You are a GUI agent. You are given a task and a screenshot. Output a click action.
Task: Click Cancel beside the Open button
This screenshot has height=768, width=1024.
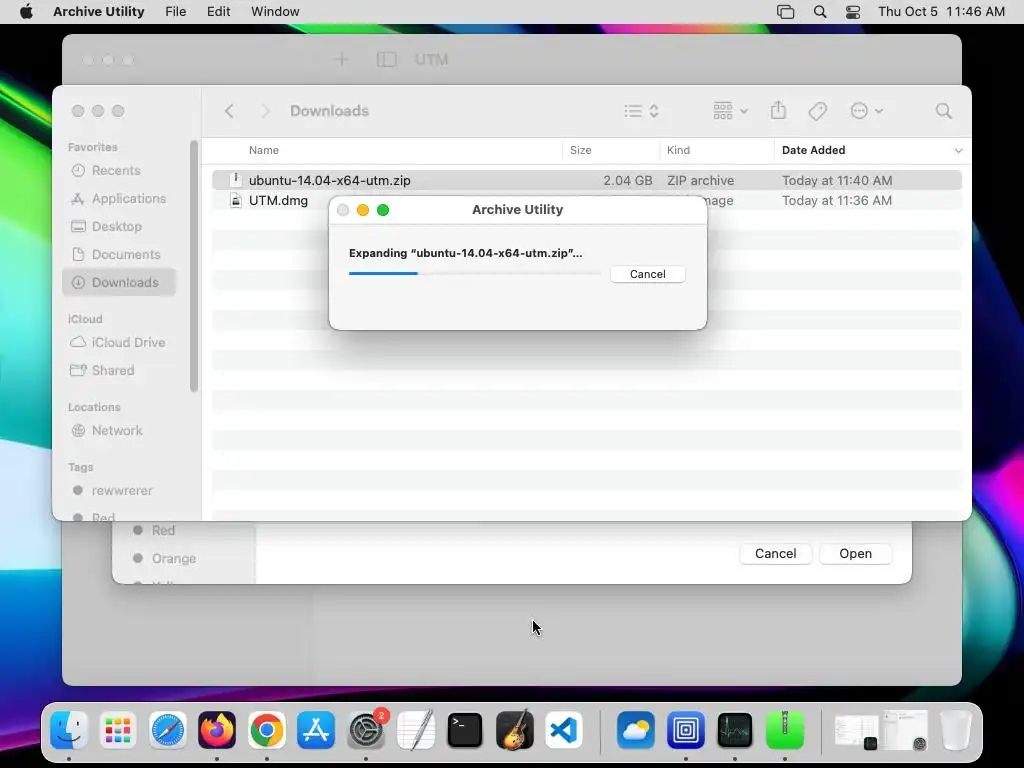tap(775, 554)
